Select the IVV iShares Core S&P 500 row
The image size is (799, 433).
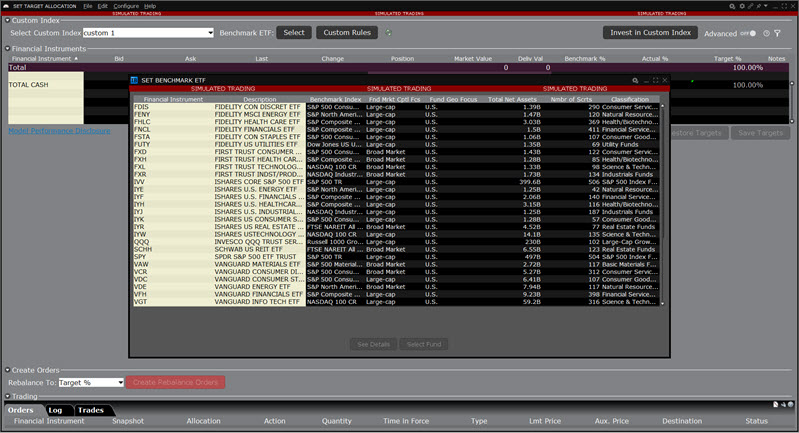tap(396, 182)
